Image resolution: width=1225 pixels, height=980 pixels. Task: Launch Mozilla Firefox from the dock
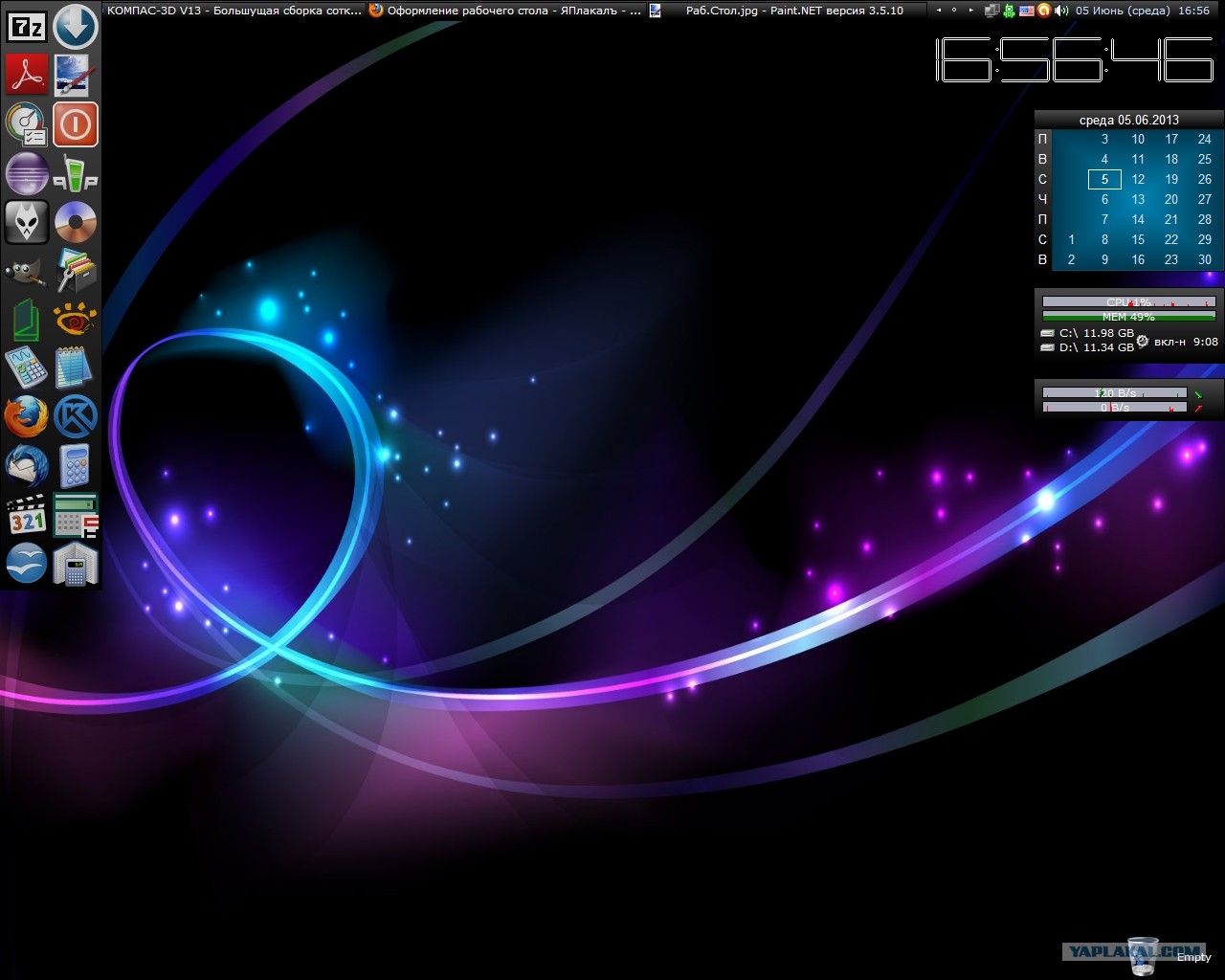point(26,417)
